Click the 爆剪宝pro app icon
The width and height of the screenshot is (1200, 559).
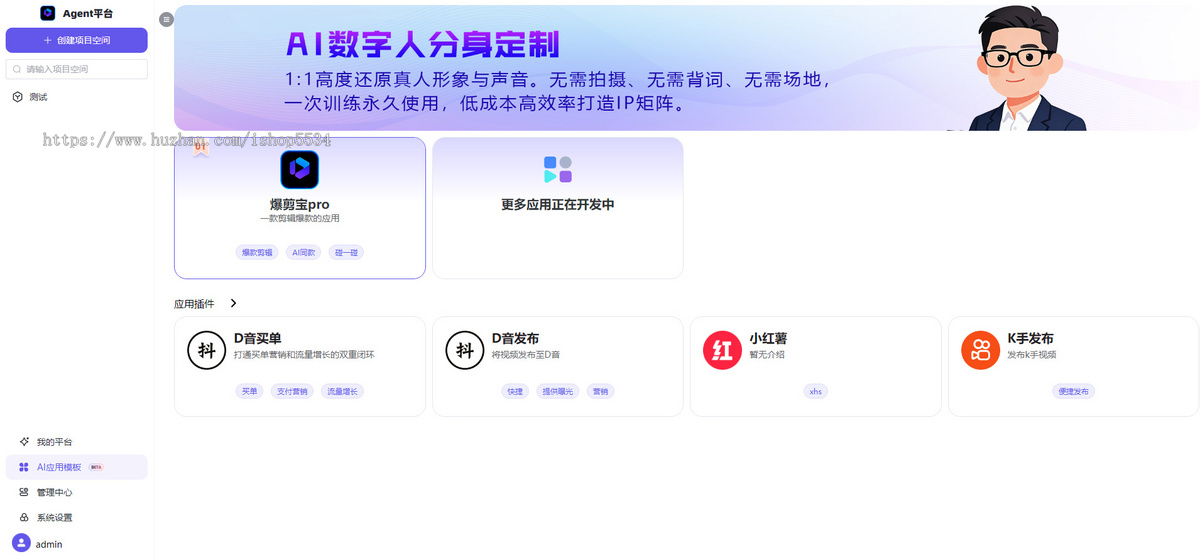point(300,170)
